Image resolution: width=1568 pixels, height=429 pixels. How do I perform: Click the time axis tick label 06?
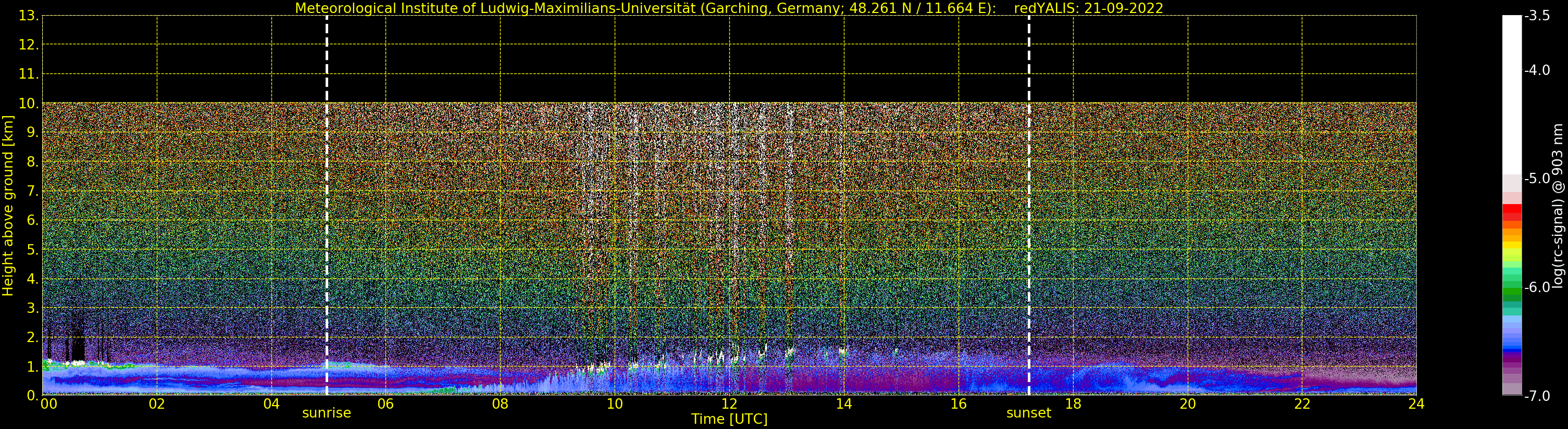(386, 404)
